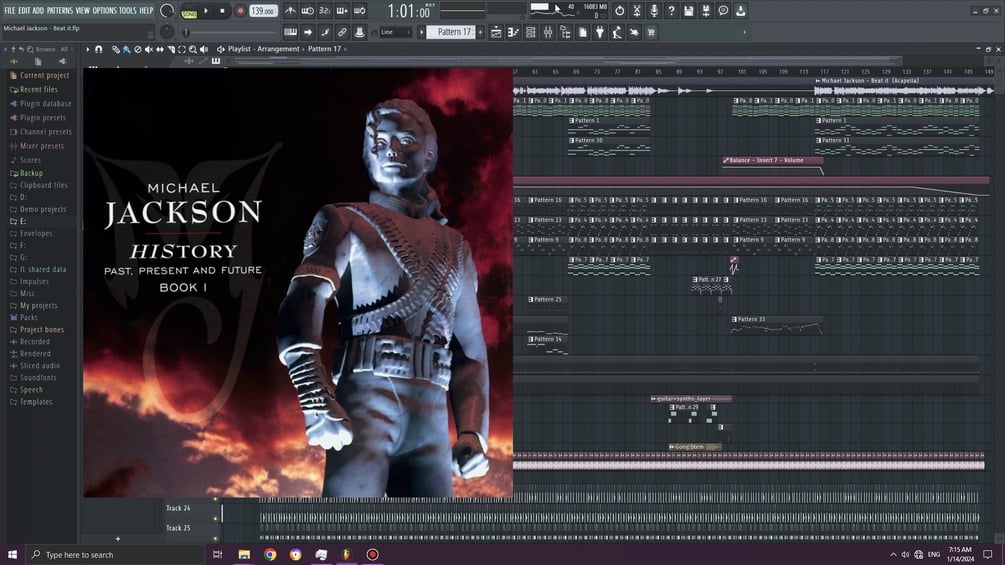This screenshot has height=565, width=1005.
Task: Select the playlist Paint brush tool
Action: pyautogui.click(x=126, y=49)
